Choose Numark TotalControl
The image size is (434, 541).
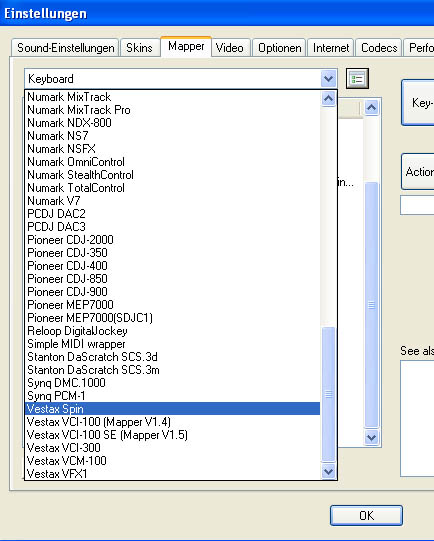click(172, 188)
